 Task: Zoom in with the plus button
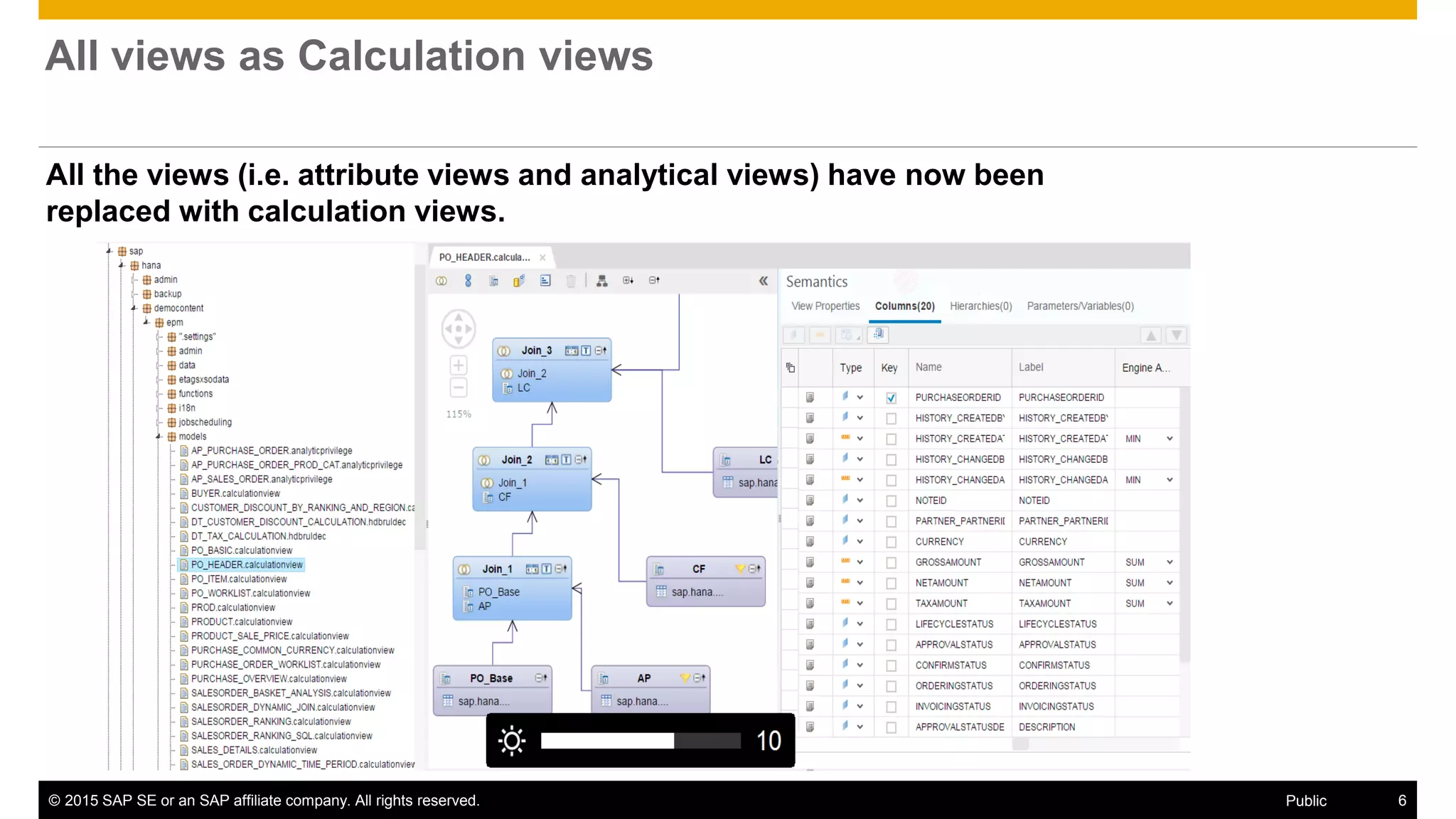[x=459, y=365]
